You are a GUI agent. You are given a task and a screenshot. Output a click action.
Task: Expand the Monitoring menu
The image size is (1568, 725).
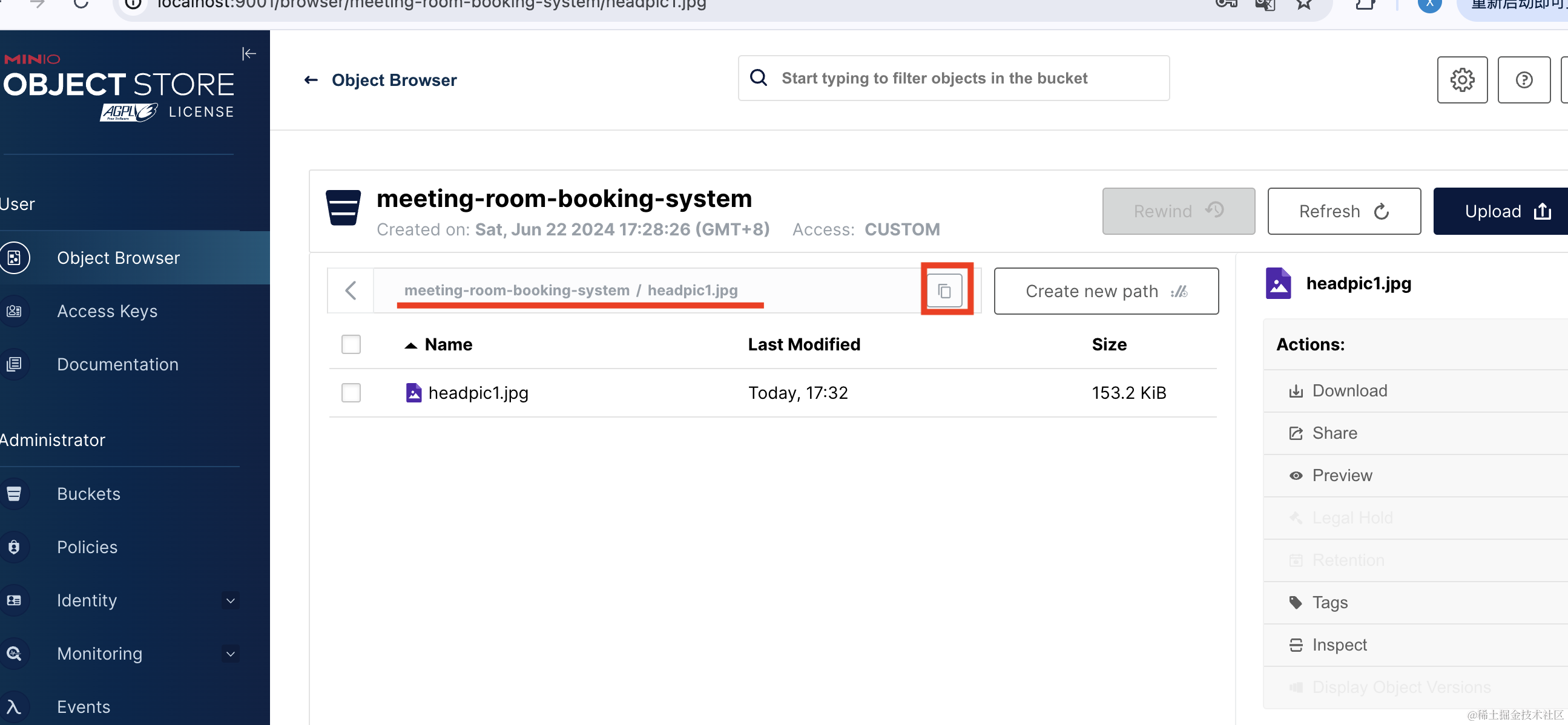[230, 653]
